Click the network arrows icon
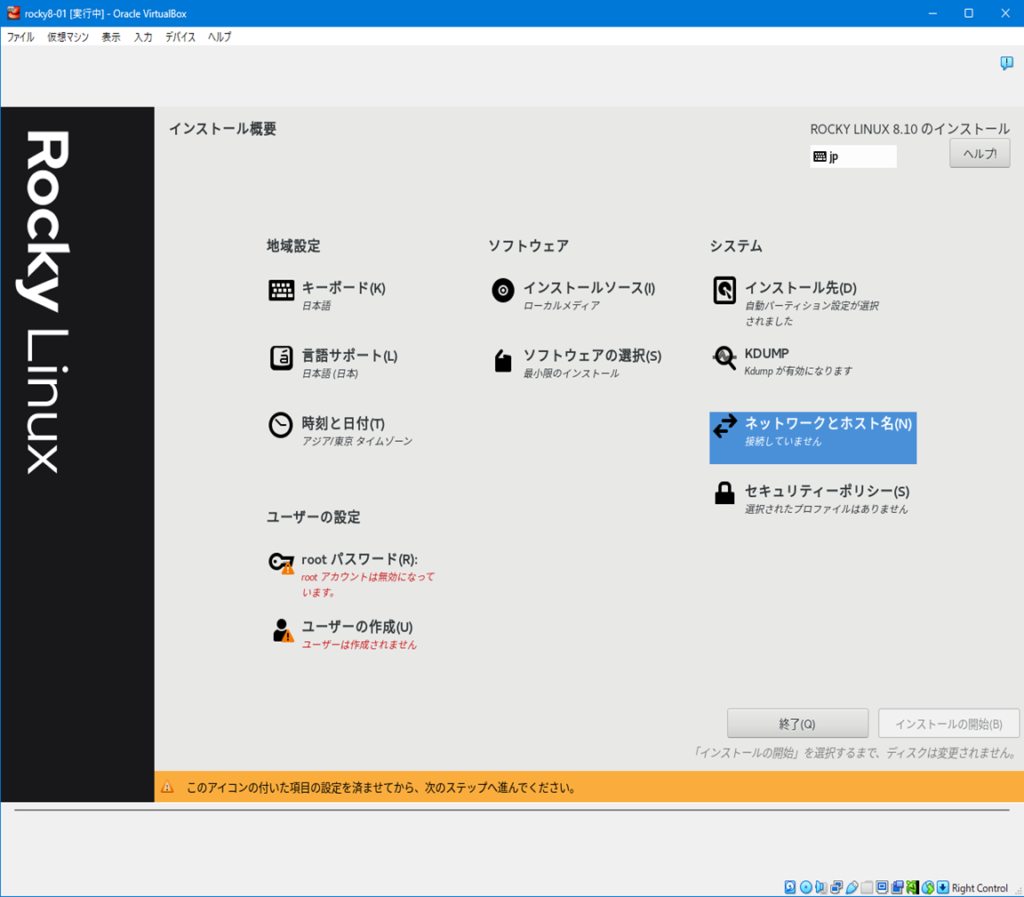Viewport: 1024px width, 897px height. (x=725, y=426)
